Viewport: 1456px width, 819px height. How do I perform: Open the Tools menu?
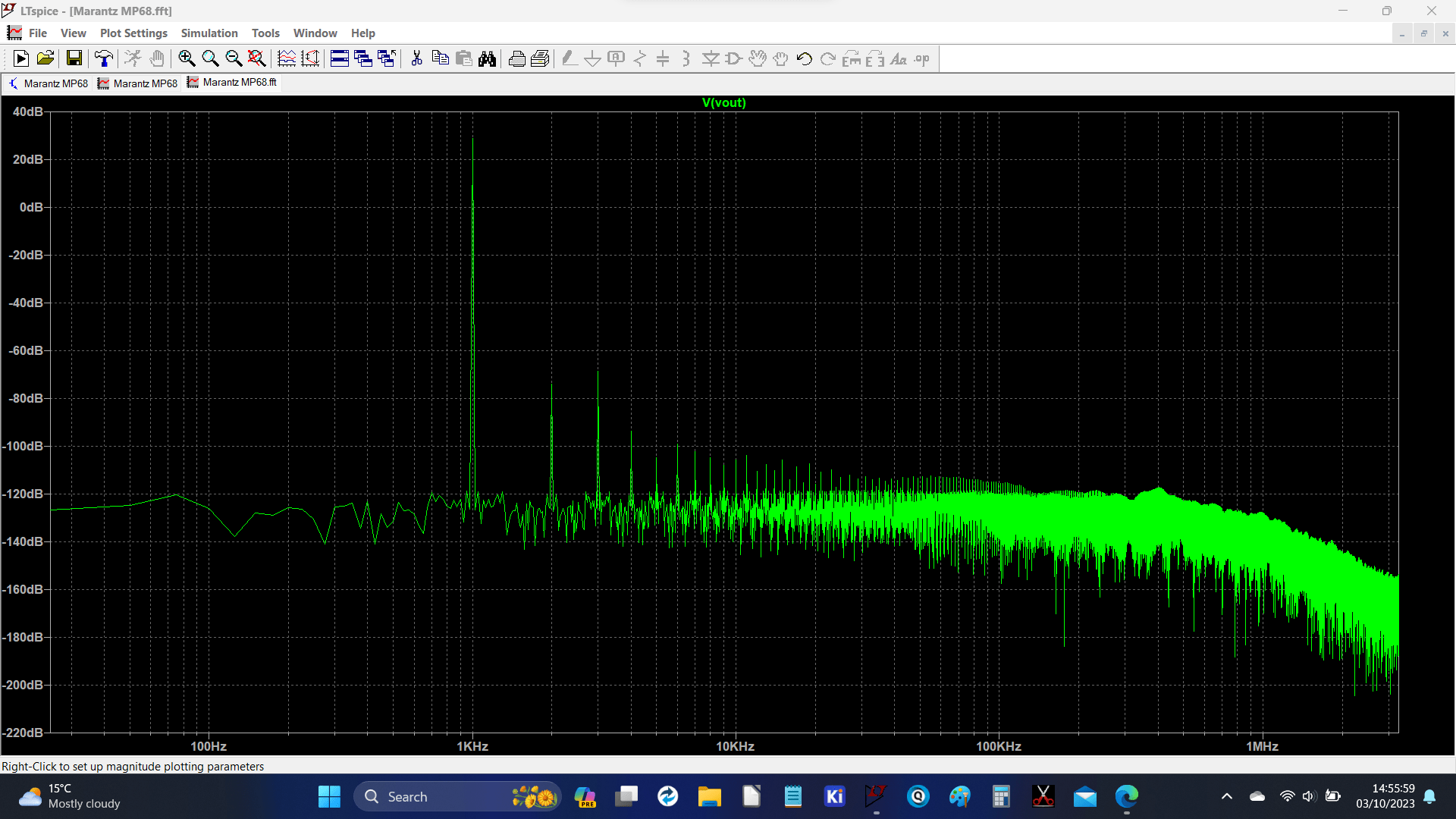pos(265,33)
